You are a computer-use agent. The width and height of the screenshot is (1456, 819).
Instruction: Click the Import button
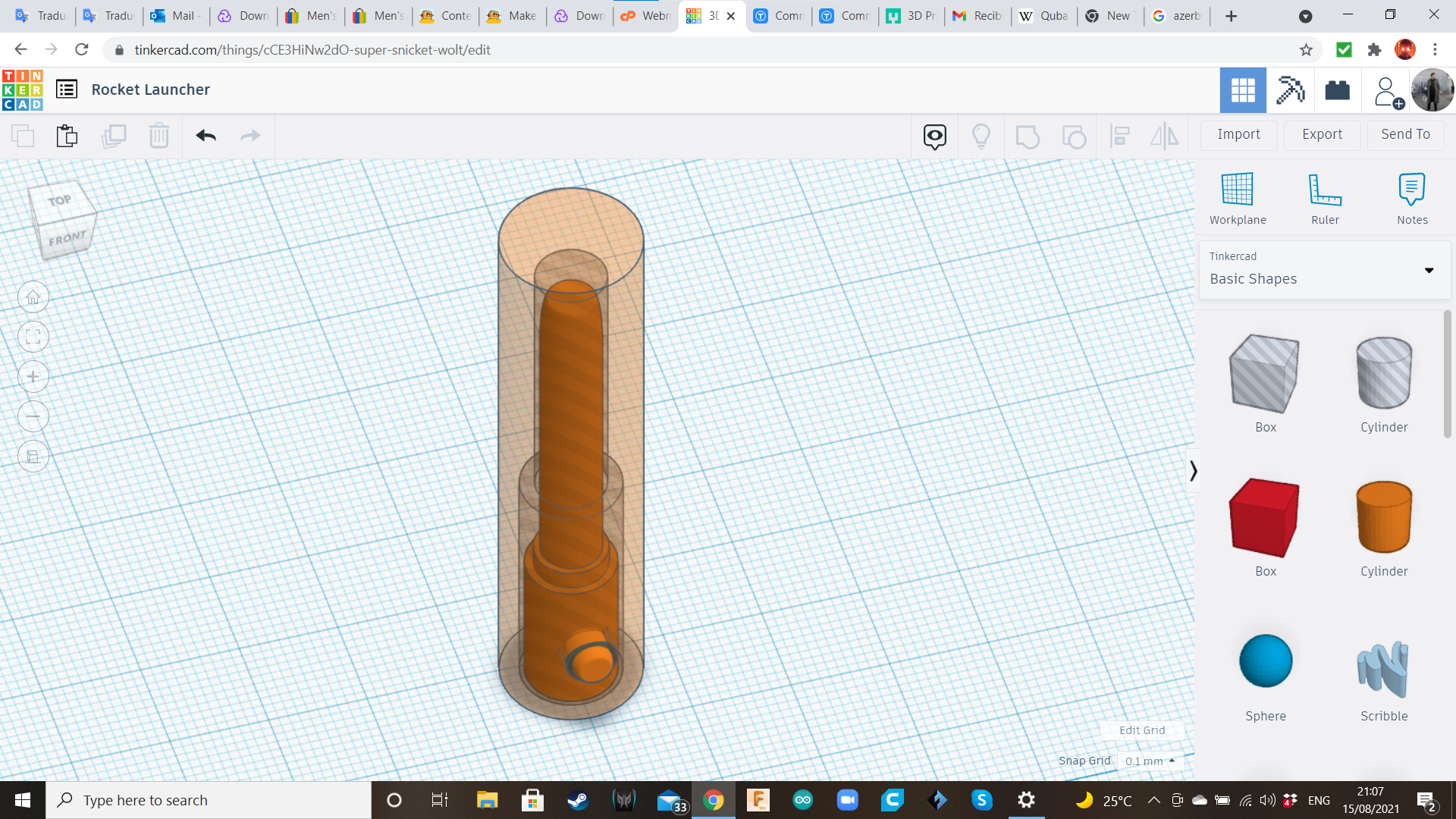pyautogui.click(x=1238, y=134)
